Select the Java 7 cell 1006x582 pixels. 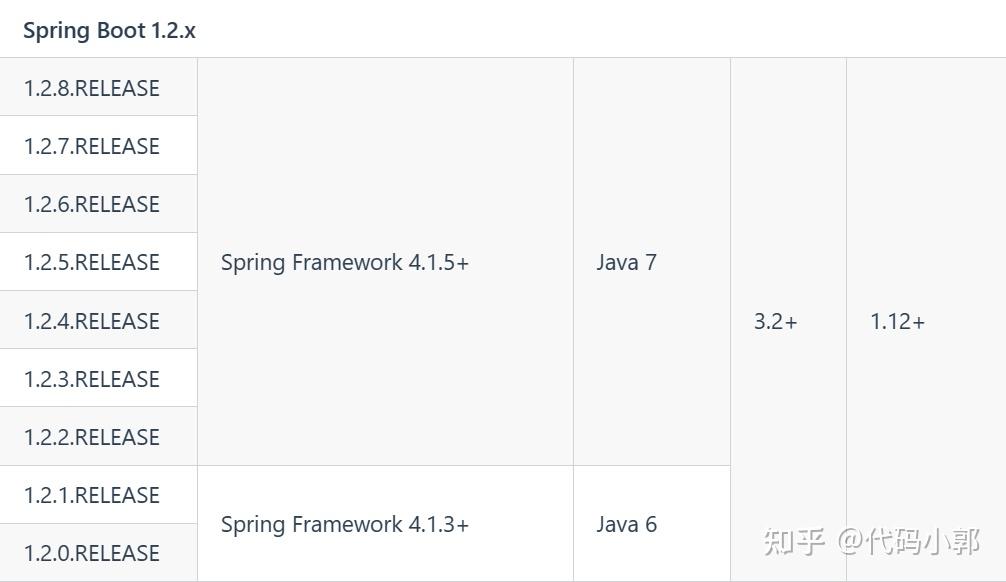click(652, 262)
